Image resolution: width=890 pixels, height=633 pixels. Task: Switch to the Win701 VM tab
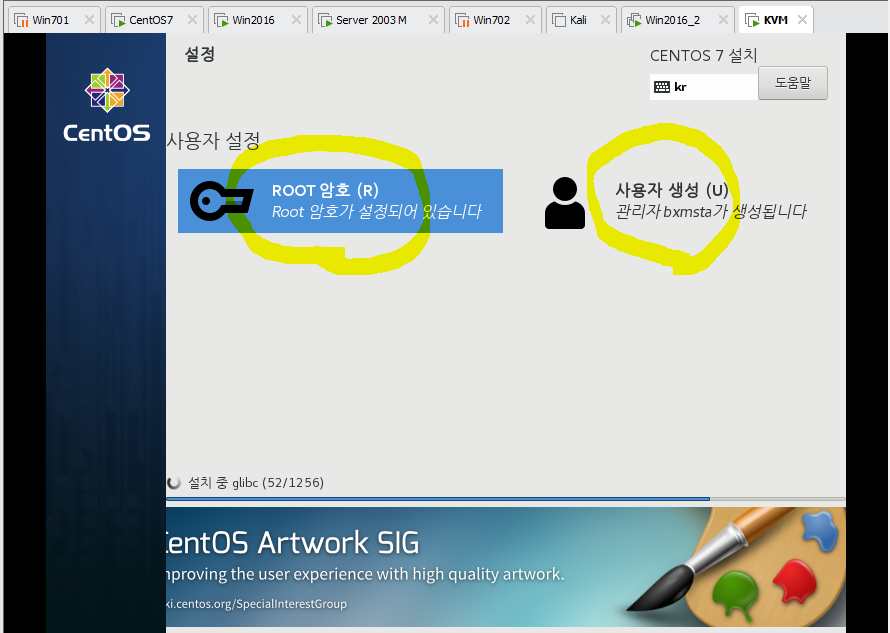54,20
